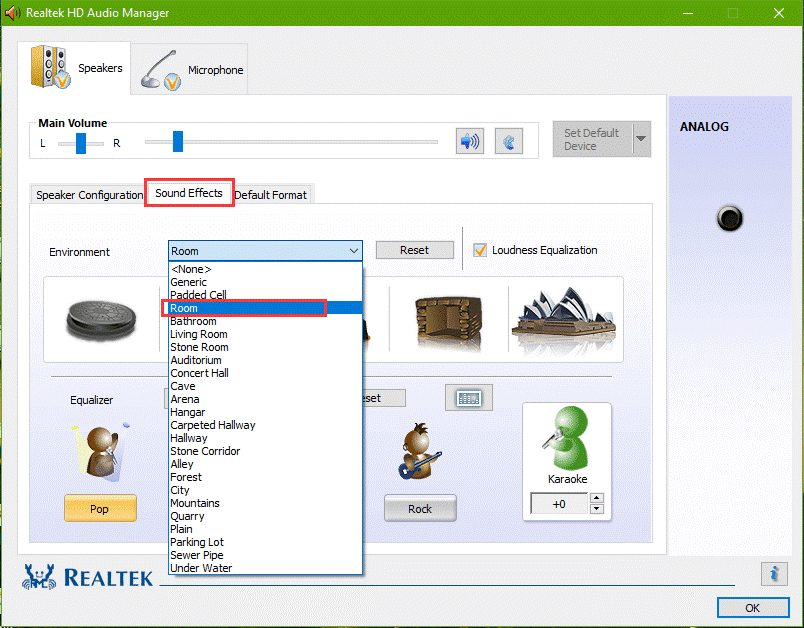
Task: Click the Karaoke singer icon
Action: coord(567,438)
